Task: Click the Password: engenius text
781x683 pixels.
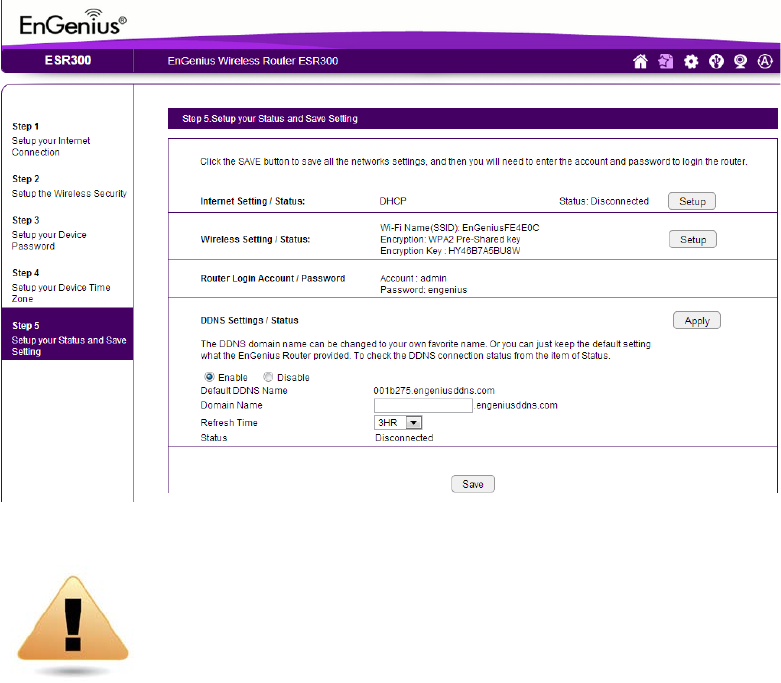Action: 423,290
